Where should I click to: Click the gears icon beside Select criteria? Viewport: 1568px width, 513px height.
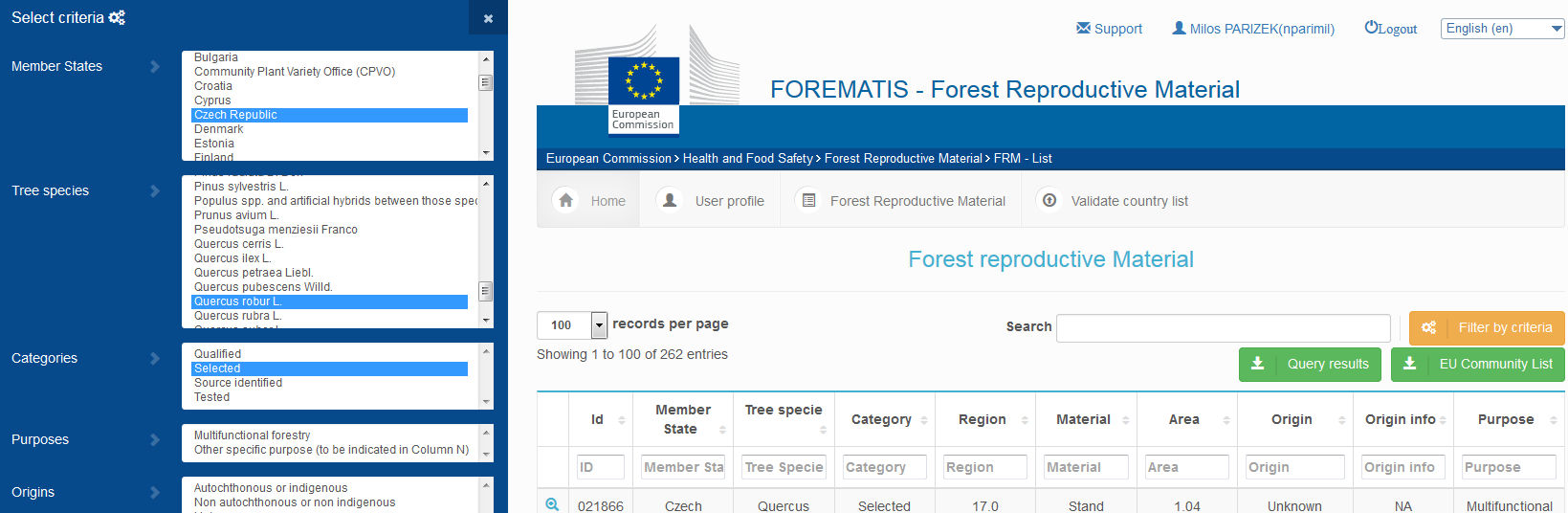[x=117, y=17]
